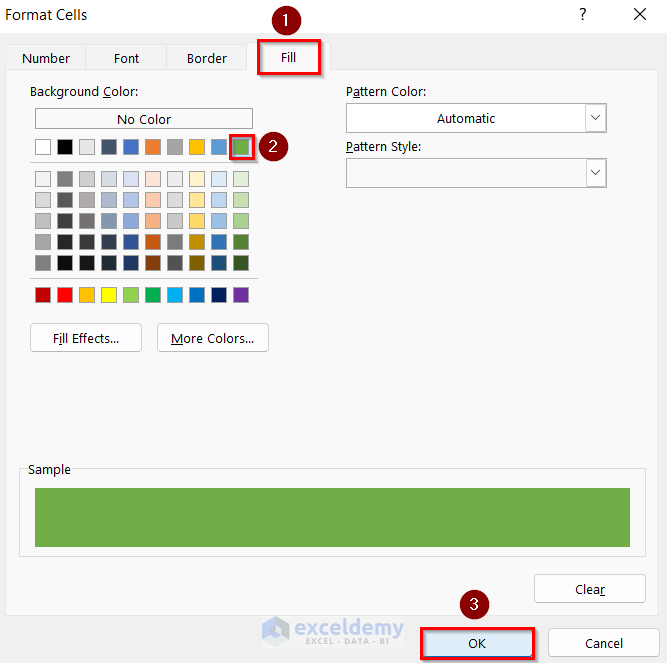Choose purple standard color swatch
Screen dimensions: 667x663
click(241, 295)
